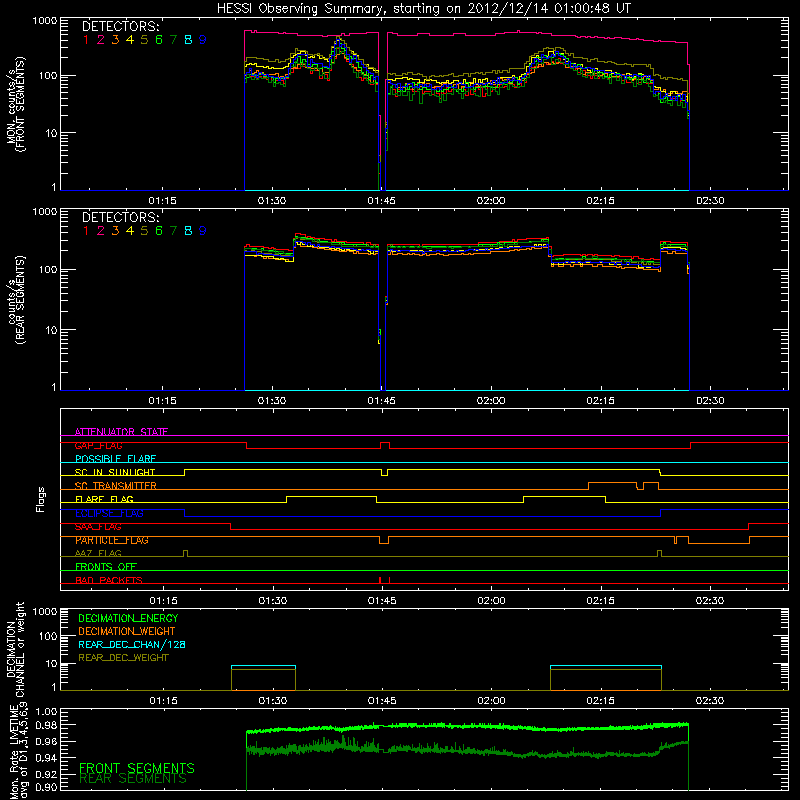This screenshot has height=800, width=800.
Task: Click detector number 5 in the front segments legend
Action: click(144, 40)
